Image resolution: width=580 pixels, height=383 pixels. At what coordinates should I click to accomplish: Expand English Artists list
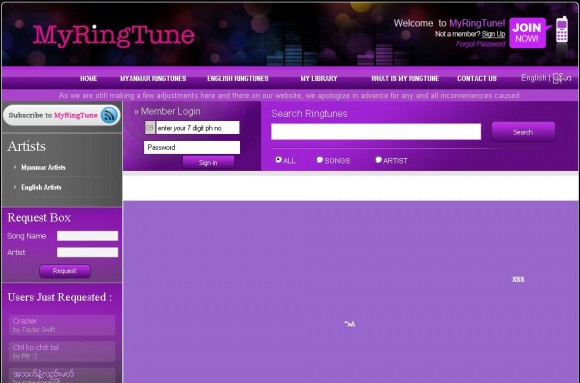(x=41, y=187)
